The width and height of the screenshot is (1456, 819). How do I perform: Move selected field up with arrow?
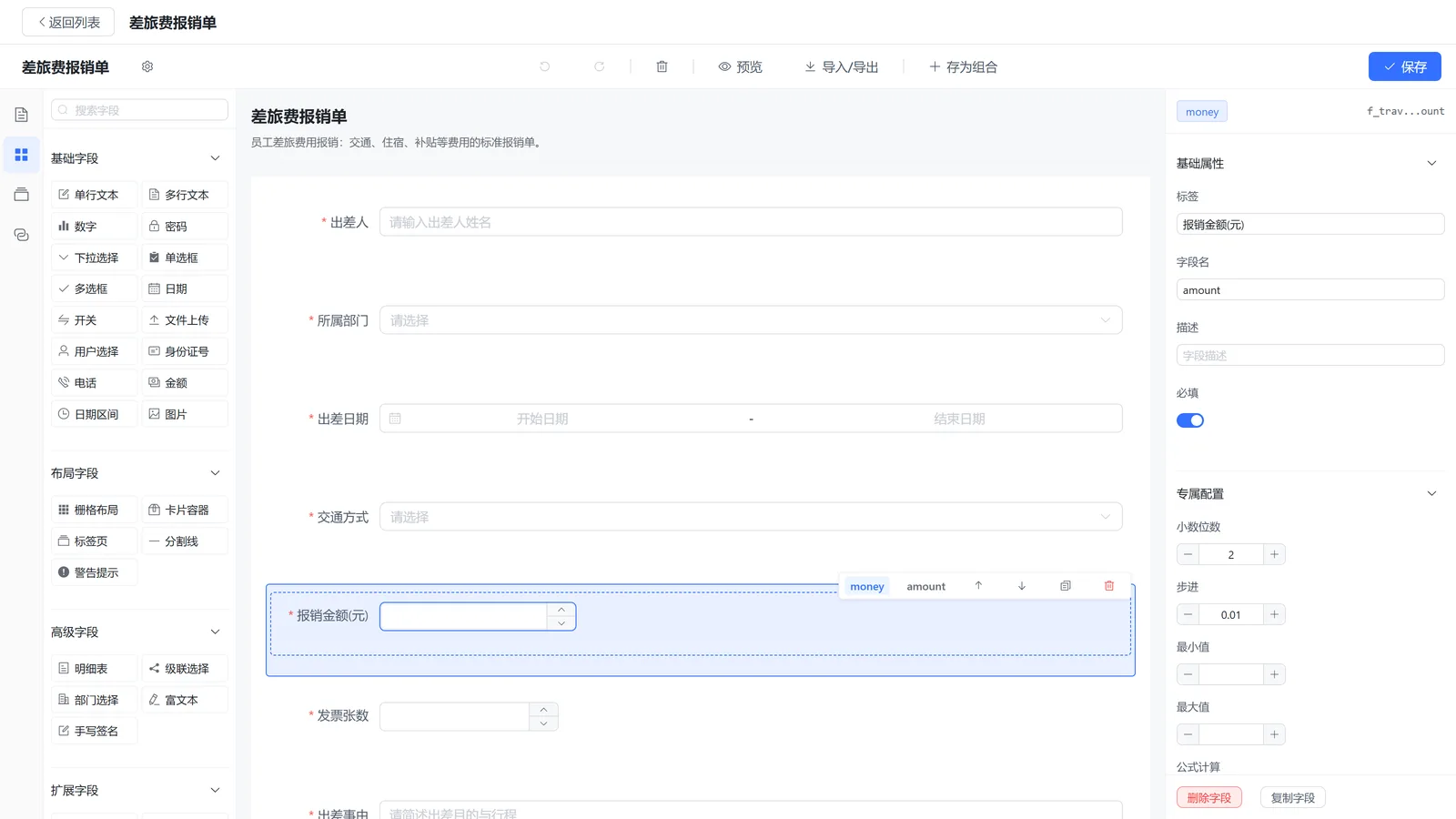pyautogui.click(x=978, y=586)
